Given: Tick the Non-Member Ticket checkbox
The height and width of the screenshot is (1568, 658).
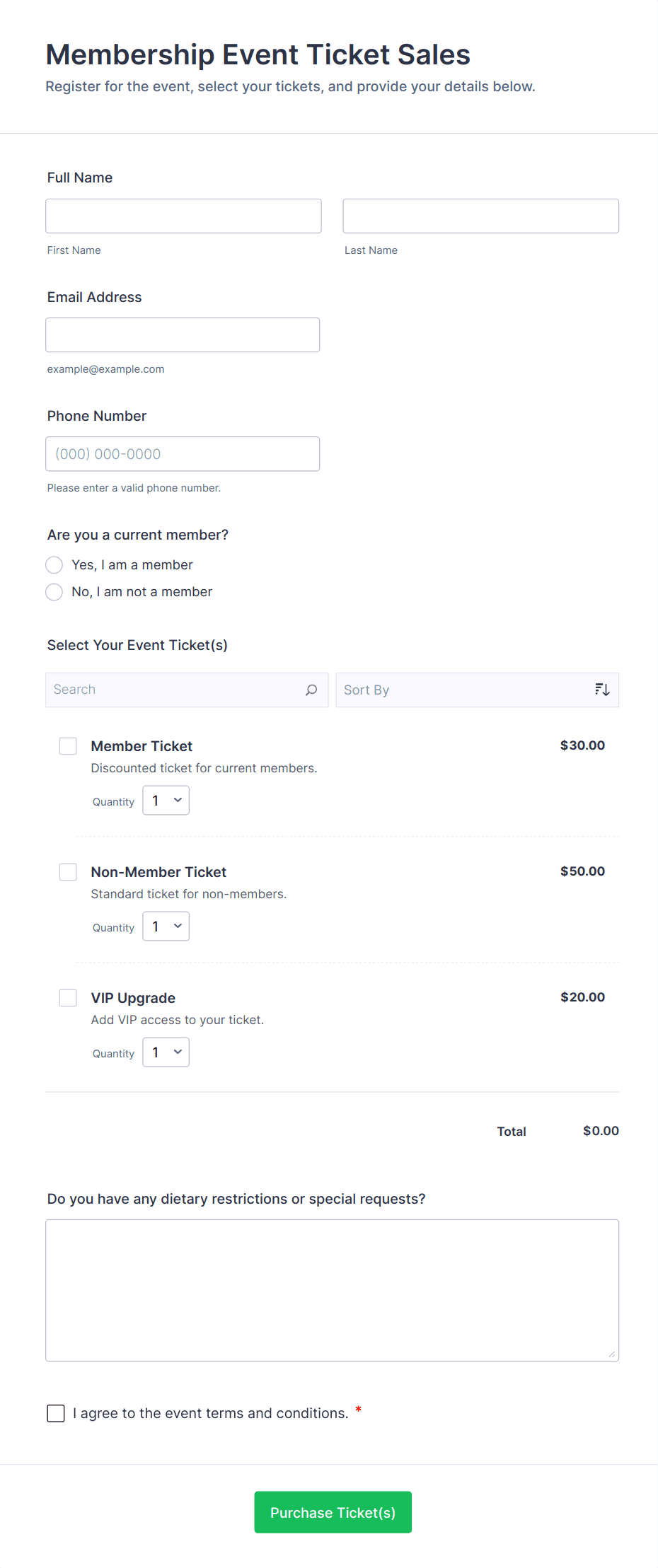Looking at the screenshot, I should tap(68, 872).
